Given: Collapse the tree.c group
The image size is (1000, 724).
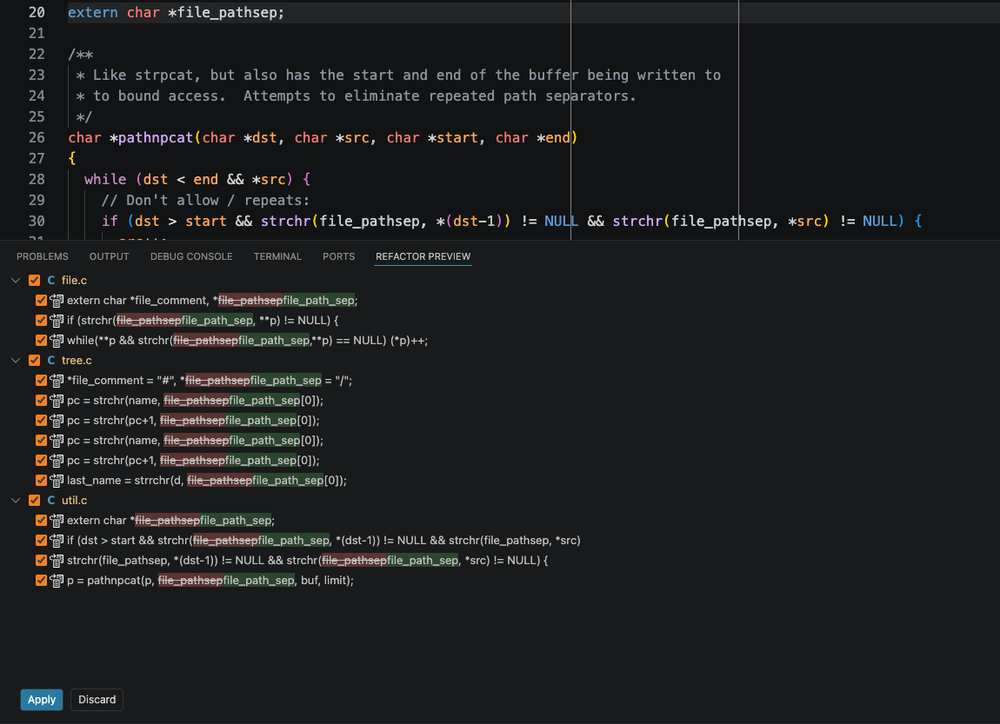Looking at the screenshot, I should coord(16,360).
